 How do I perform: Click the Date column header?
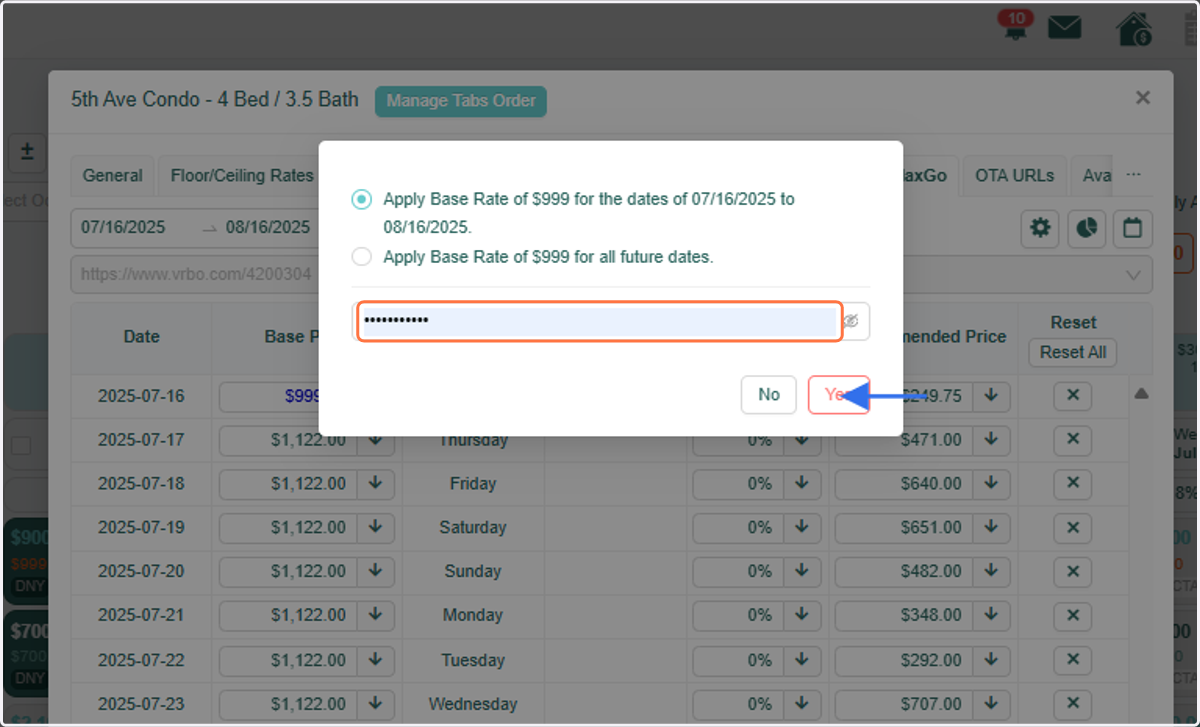pos(141,337)
